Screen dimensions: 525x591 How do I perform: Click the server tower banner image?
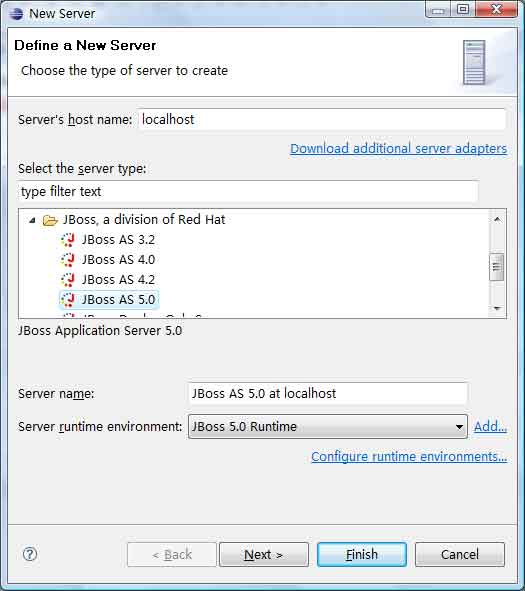coord(474,62)
